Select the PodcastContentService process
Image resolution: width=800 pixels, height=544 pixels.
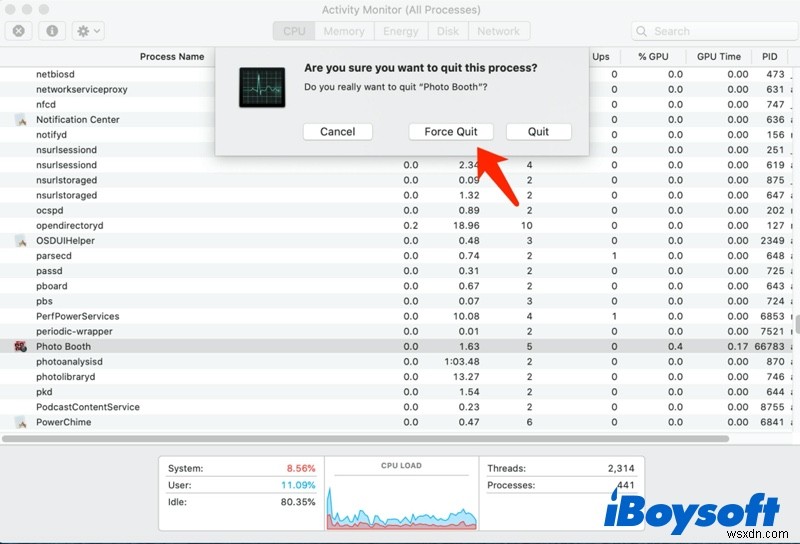tap(88, 407)
